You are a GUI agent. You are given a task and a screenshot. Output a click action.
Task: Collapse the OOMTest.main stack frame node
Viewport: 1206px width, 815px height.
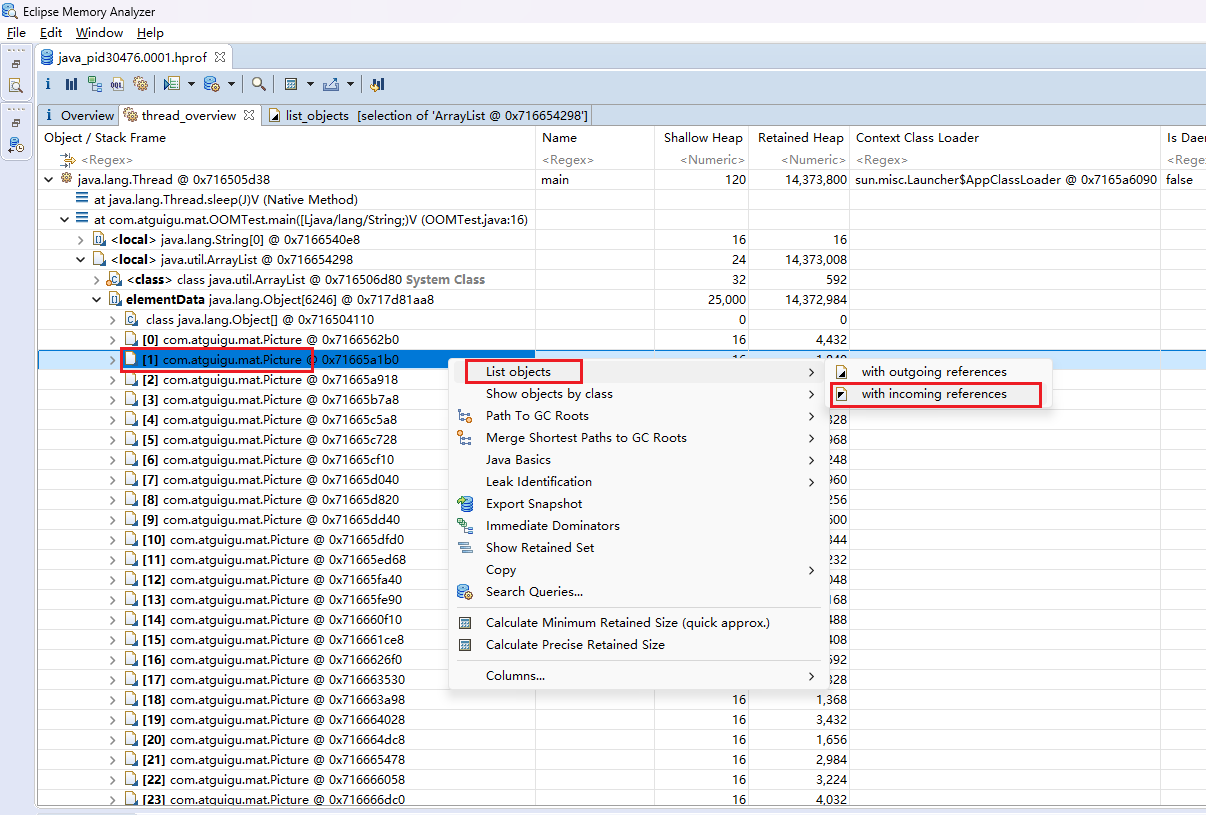pyautogui.click(x=65, y=219)
